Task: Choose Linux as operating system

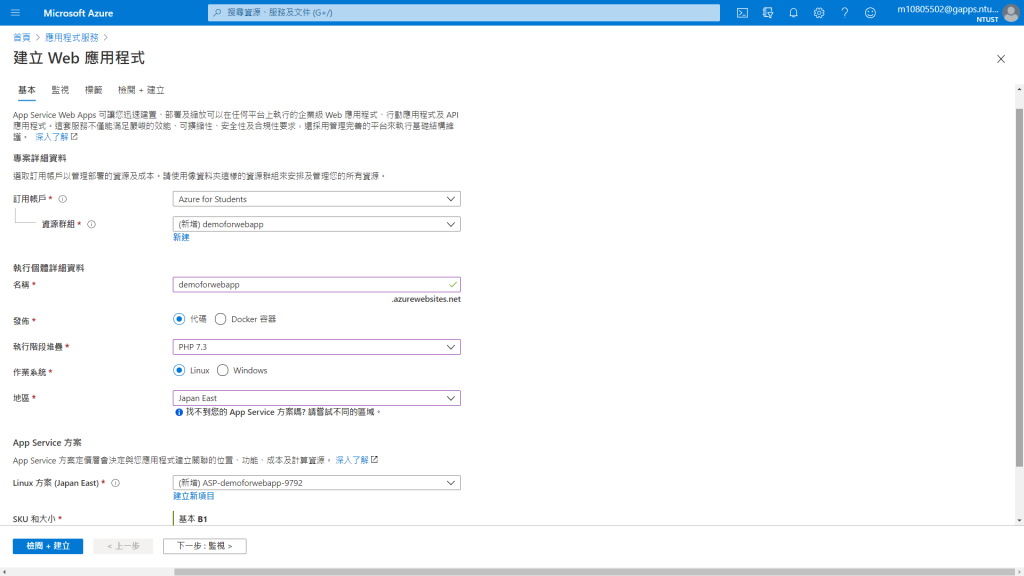Action: 179,370
